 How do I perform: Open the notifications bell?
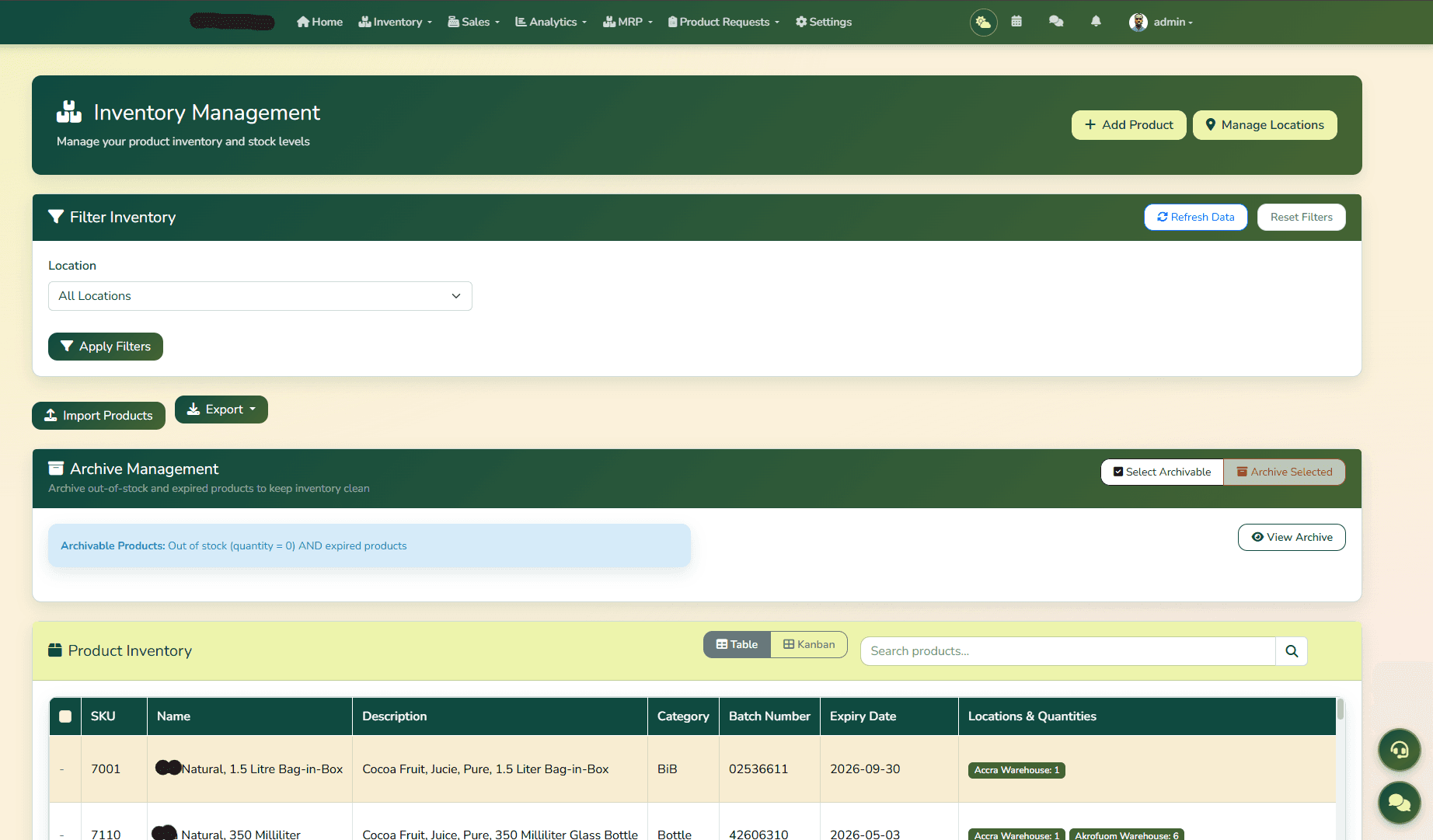click(x=1096, y=22)
